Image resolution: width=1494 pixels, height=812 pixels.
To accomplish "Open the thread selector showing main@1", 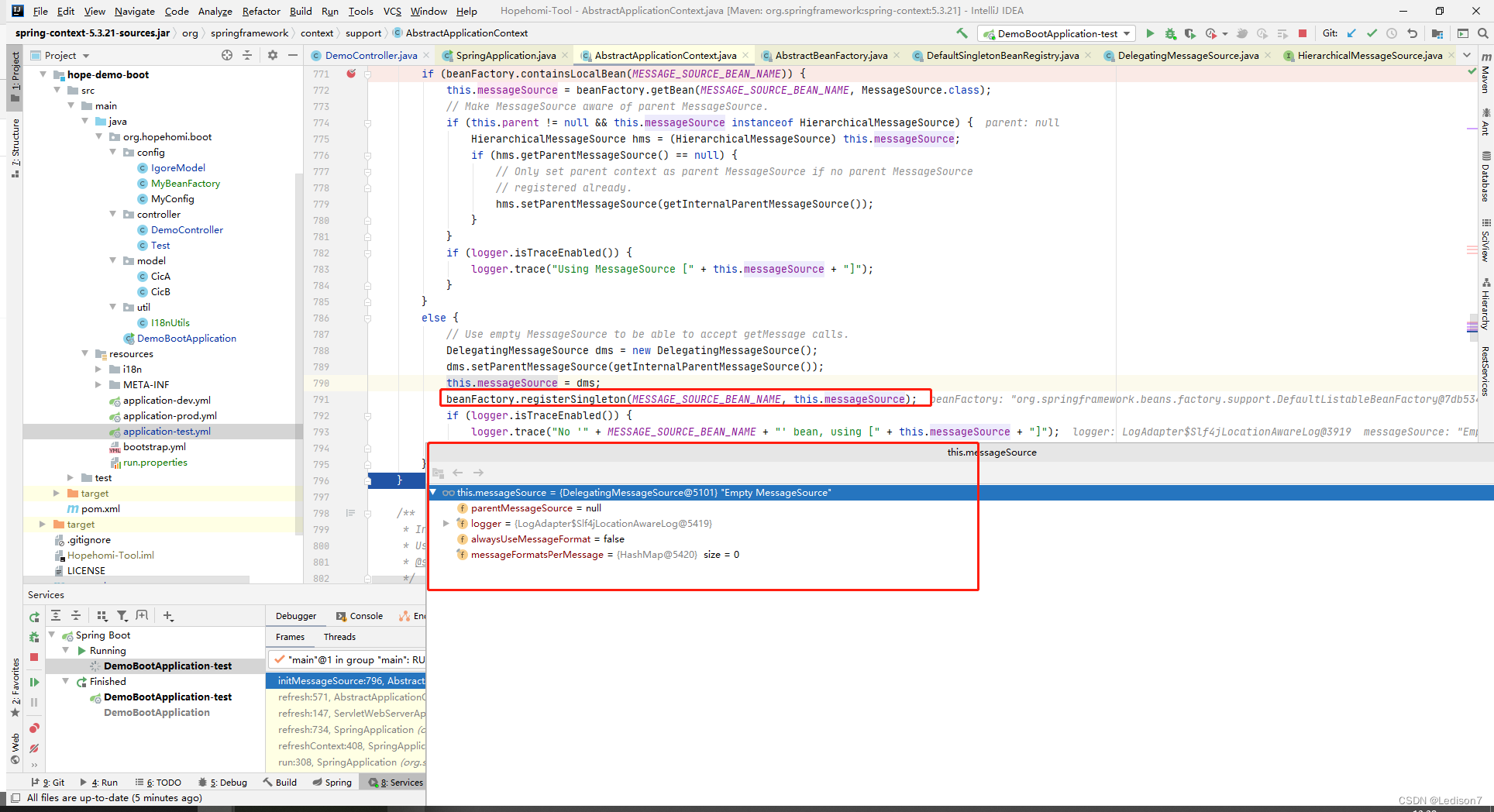I will tap(347, 659).
